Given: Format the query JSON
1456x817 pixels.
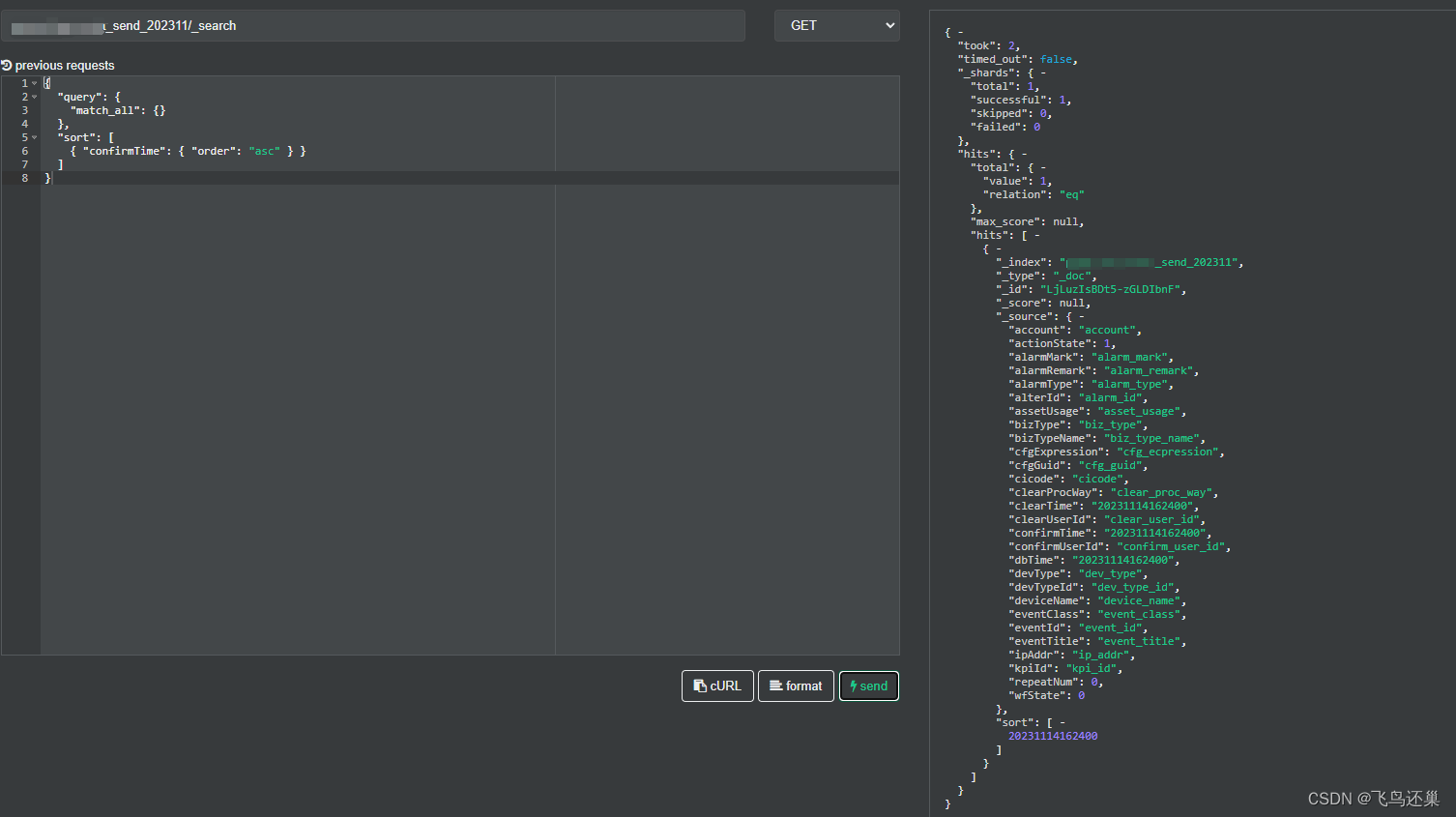Looking at the screenshot, I should pos(796,686).
